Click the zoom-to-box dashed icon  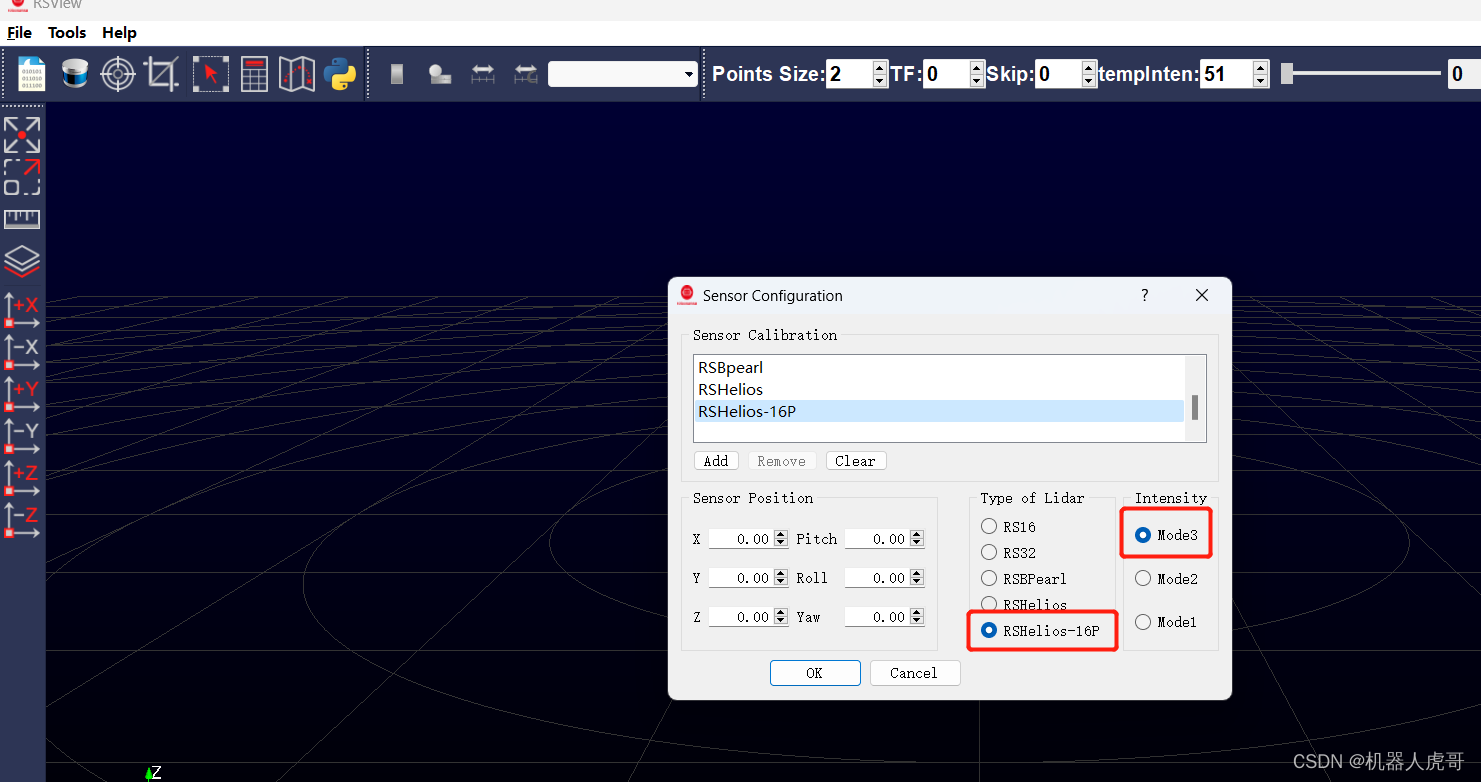[22, 177]
